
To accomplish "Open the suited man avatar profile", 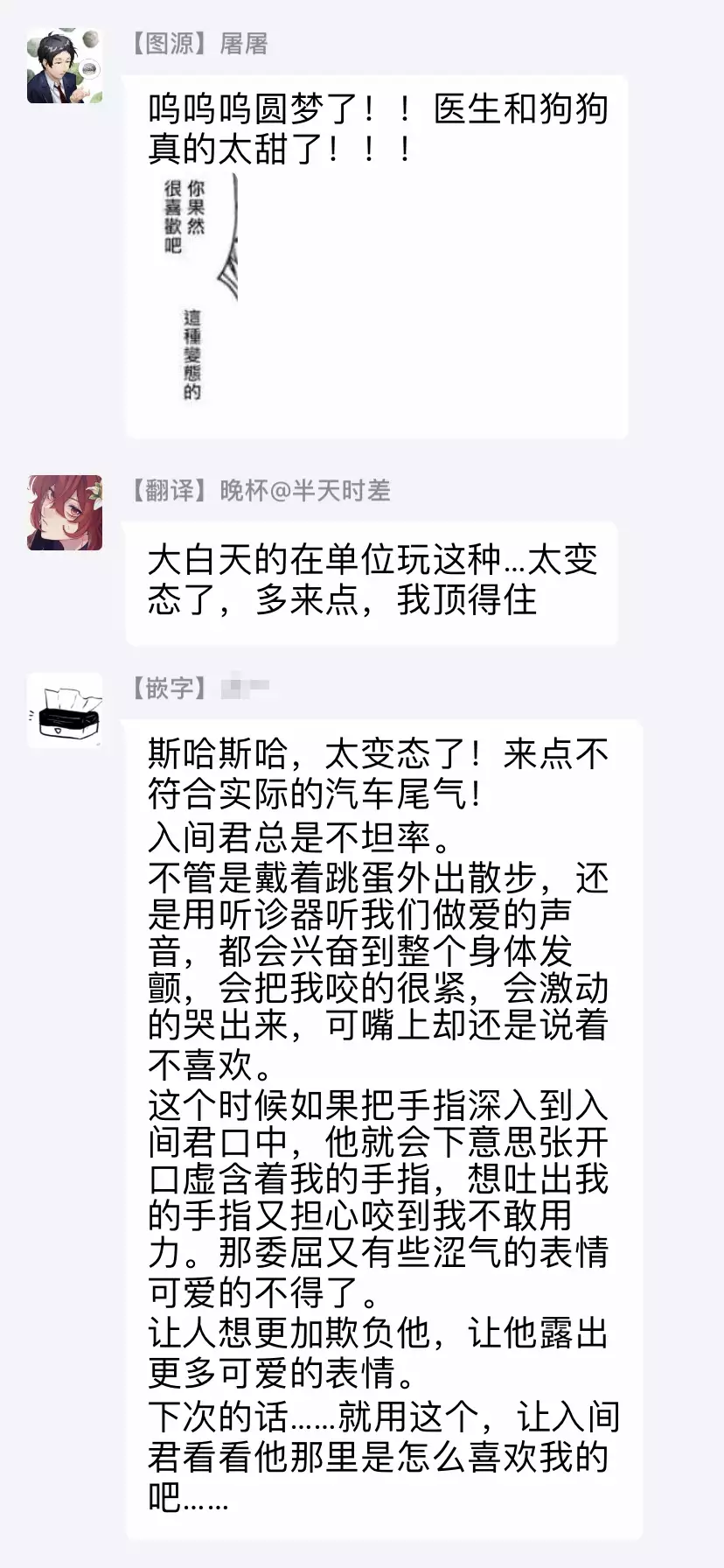I will pos(65,66).
